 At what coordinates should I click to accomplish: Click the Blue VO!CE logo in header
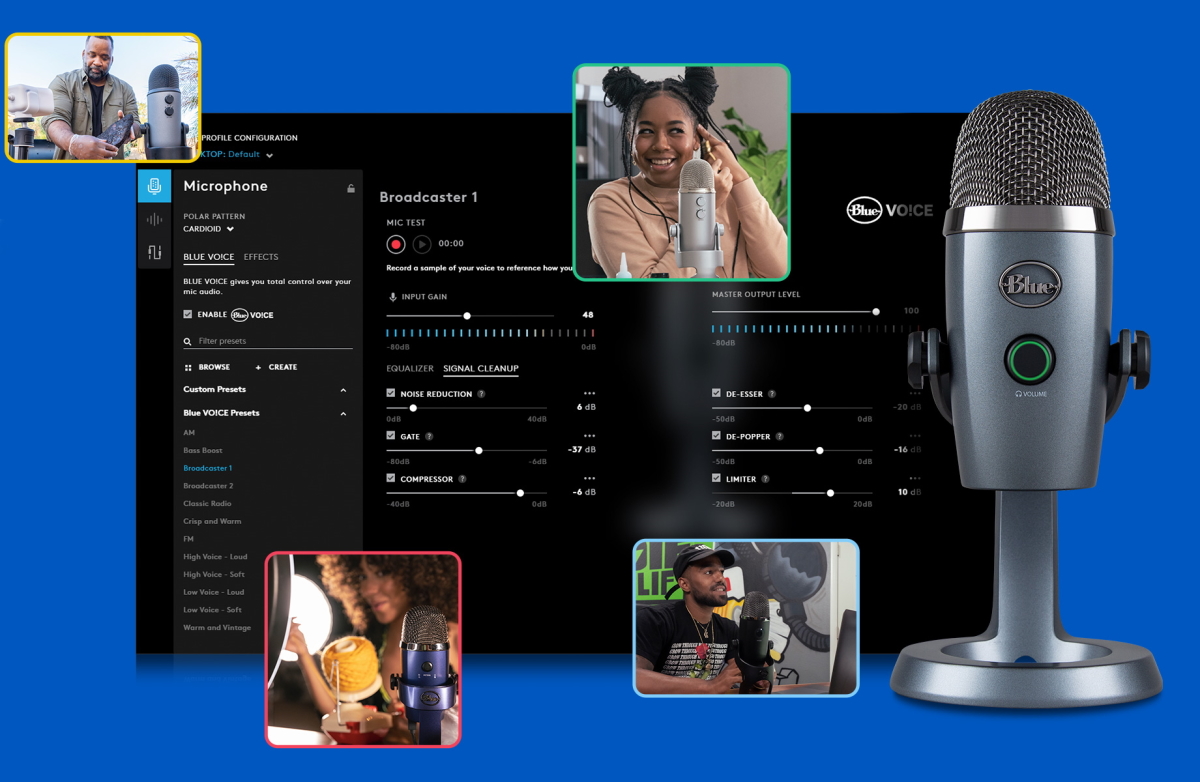(889, 210)
